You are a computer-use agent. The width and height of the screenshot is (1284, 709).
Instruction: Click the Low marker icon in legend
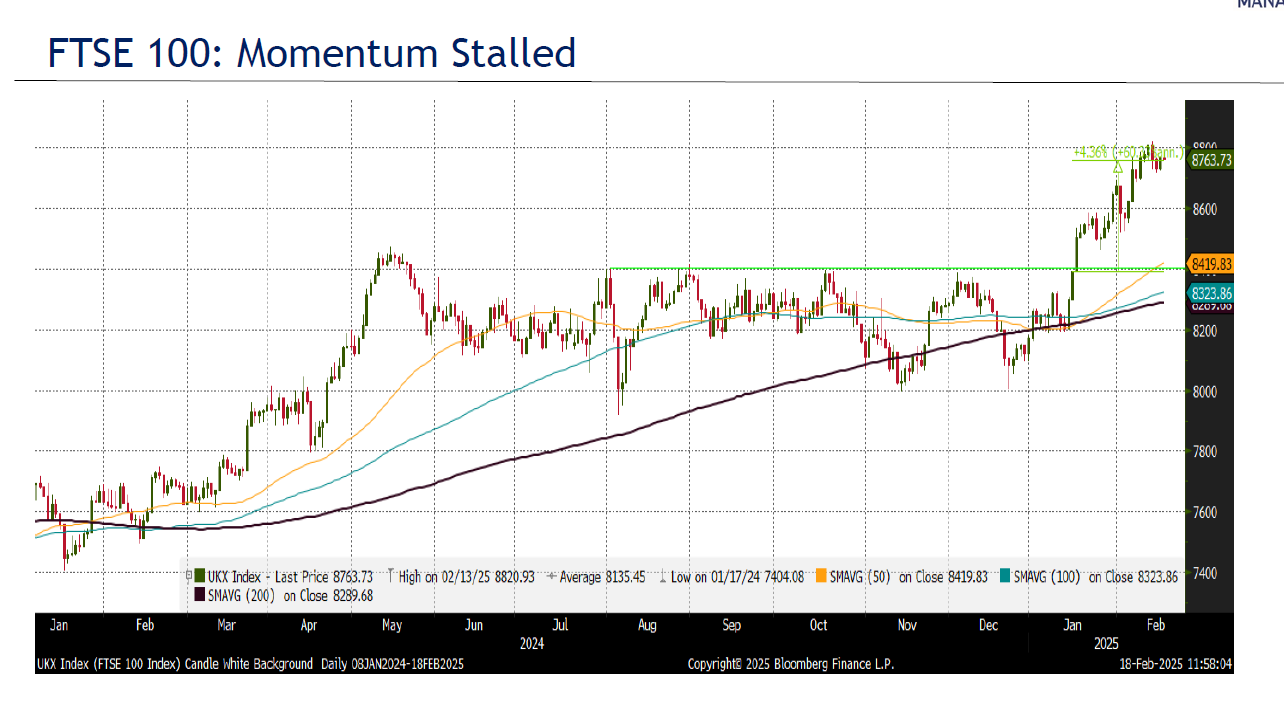coord(662,577)
